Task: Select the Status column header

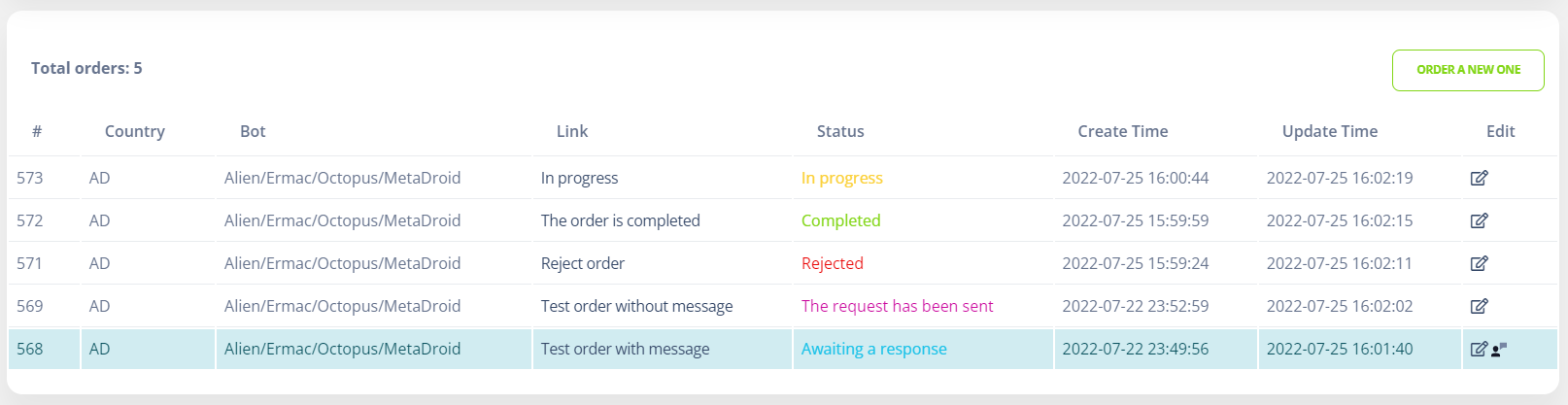Action: (x=840, y=131)
